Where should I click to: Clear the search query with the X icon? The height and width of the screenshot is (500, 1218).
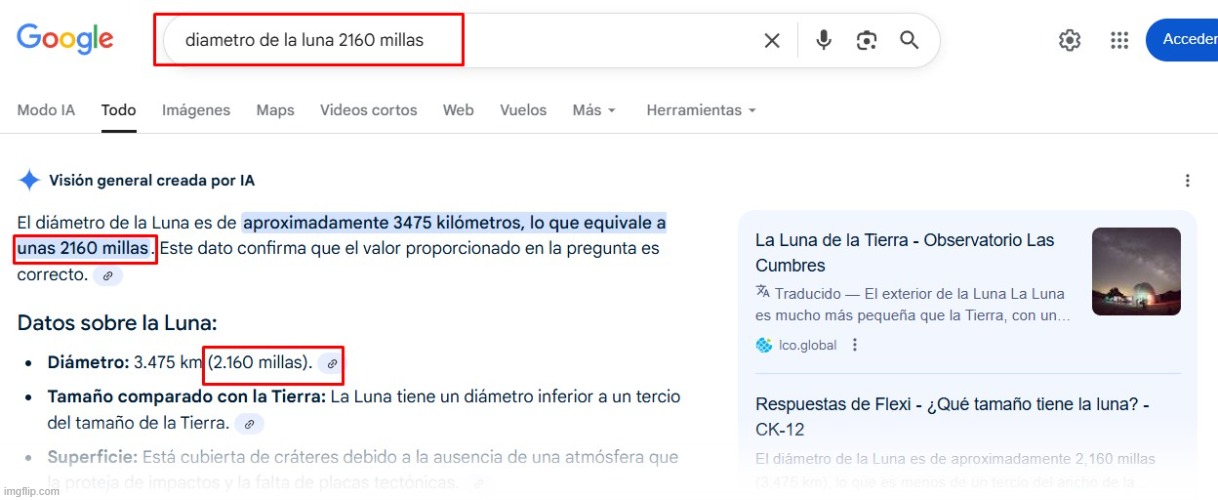coord(772,40)
